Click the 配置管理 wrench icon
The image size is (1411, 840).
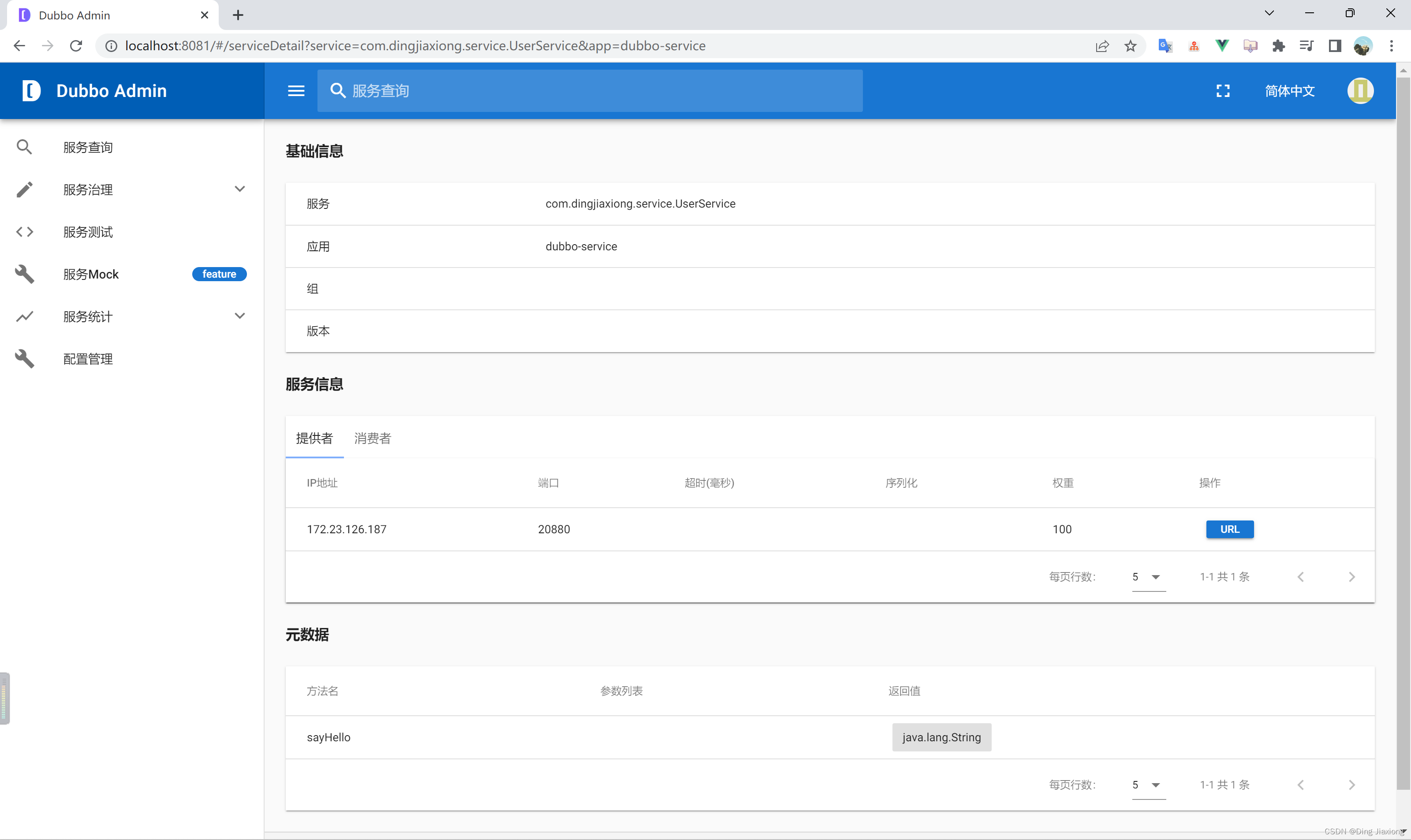(24, 359)
